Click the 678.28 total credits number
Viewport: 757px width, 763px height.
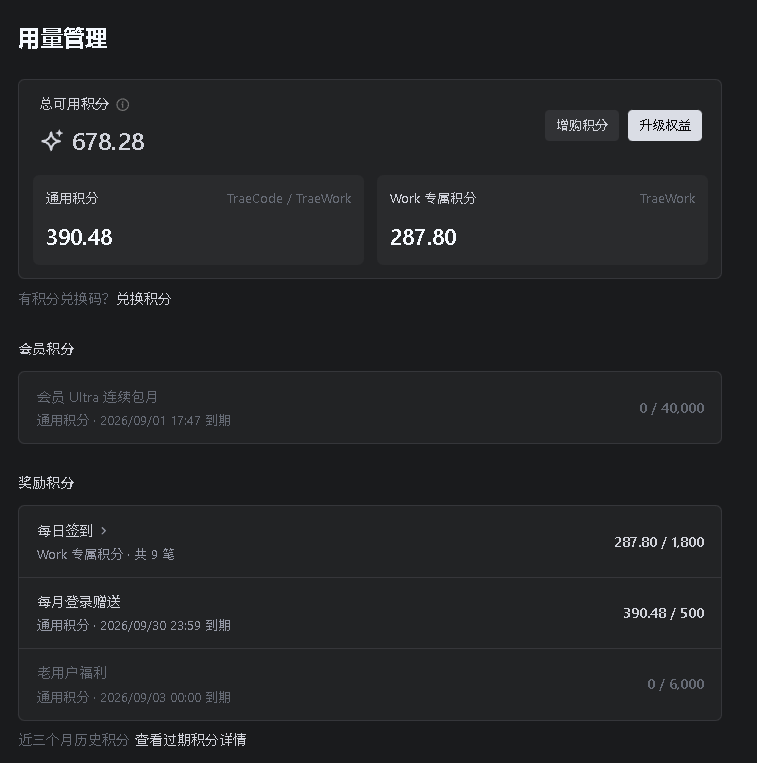click(x=108, y=142)
